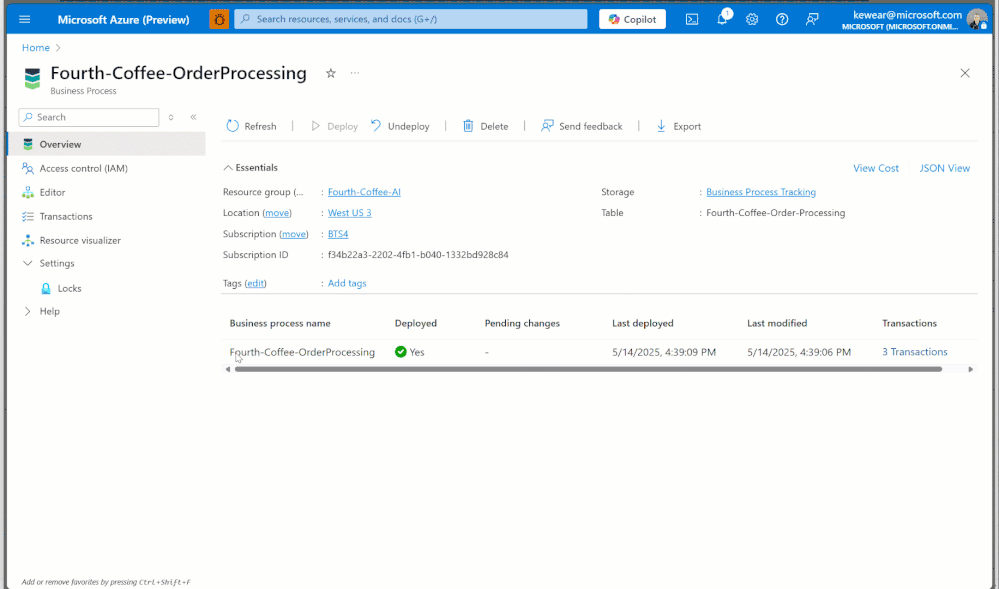Click the scrollbar right arrow
Viewport: 999px width, 589px height.
point(970,369)
